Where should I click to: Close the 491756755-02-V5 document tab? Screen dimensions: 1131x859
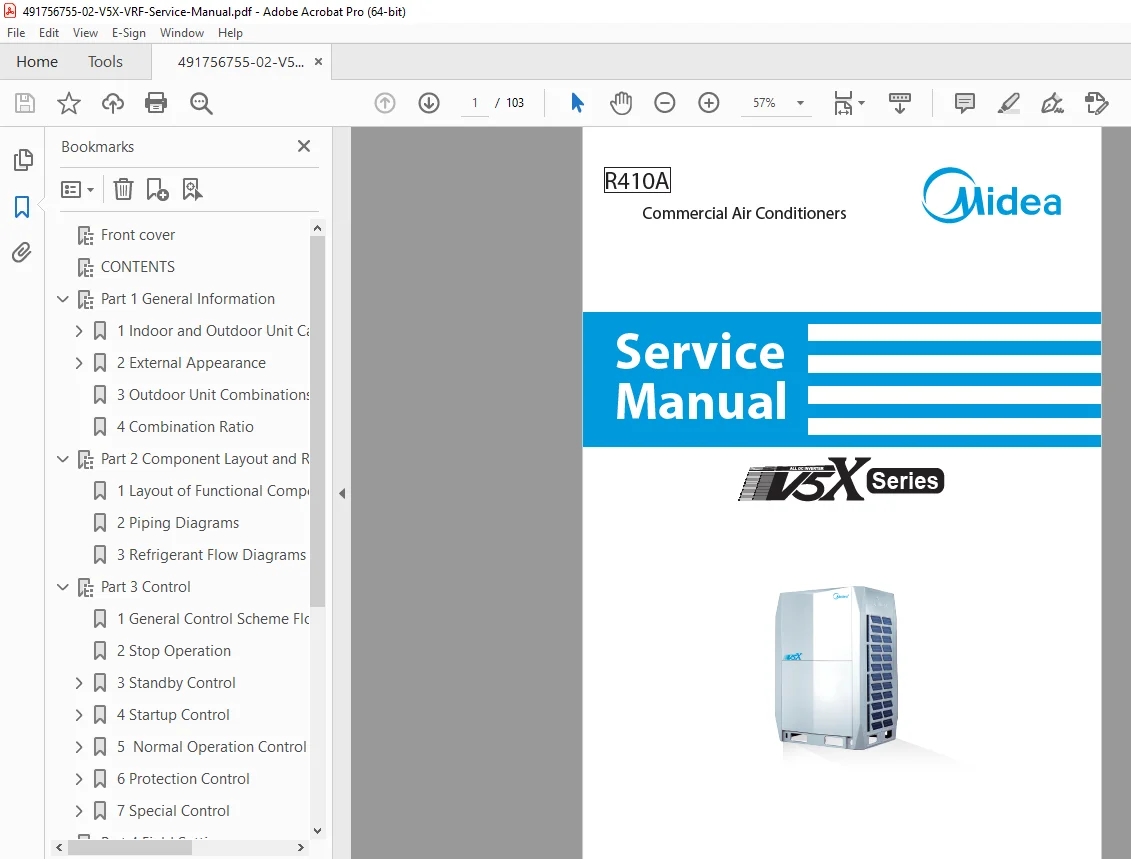[318, 62]
